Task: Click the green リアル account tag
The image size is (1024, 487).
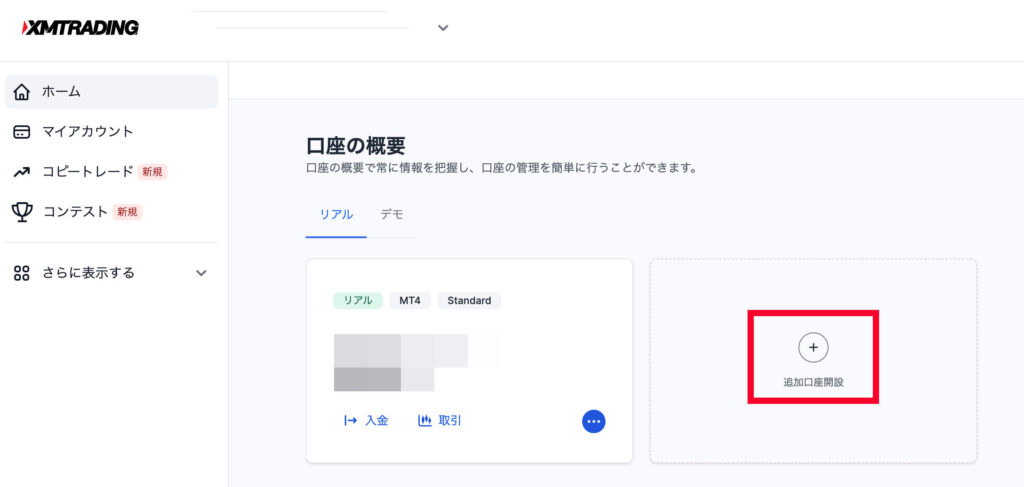Action: tap(358, 301)
